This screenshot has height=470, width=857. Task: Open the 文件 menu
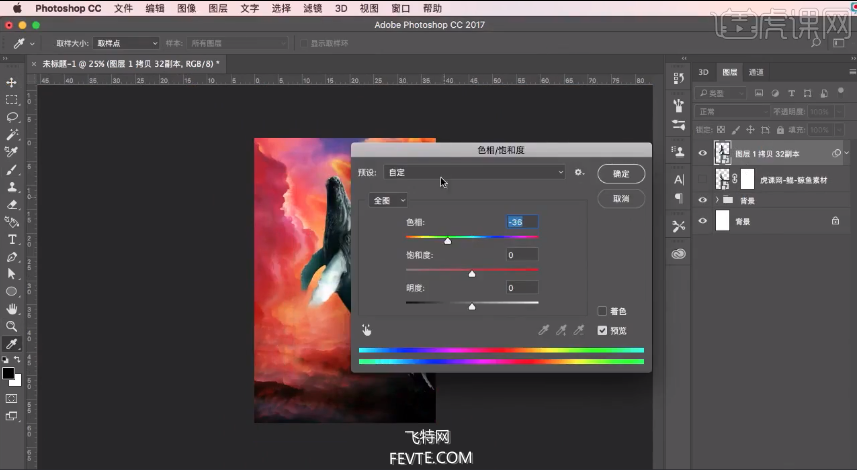124,8
